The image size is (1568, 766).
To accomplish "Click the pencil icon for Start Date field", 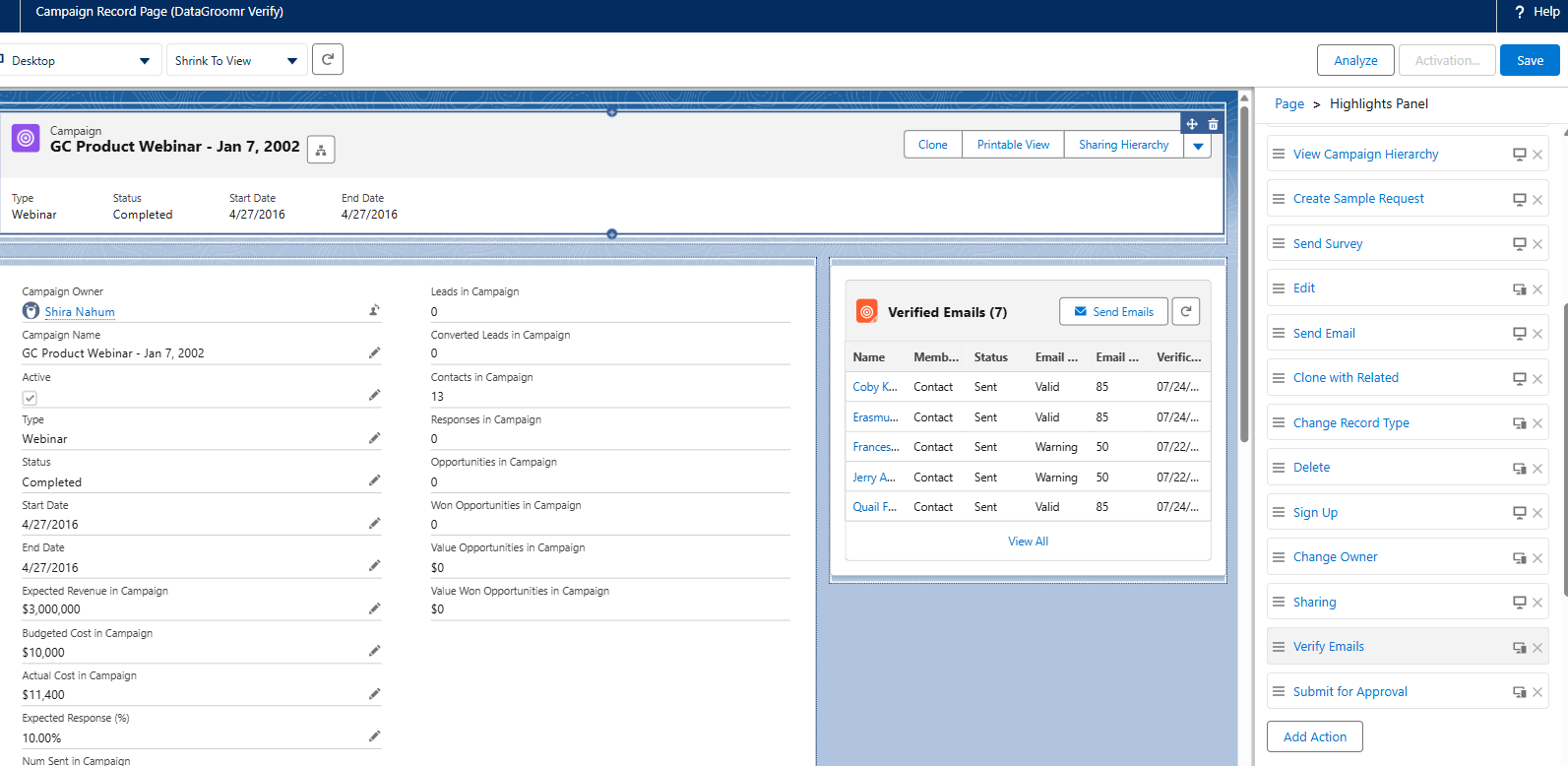I will [x=375, y=524].
